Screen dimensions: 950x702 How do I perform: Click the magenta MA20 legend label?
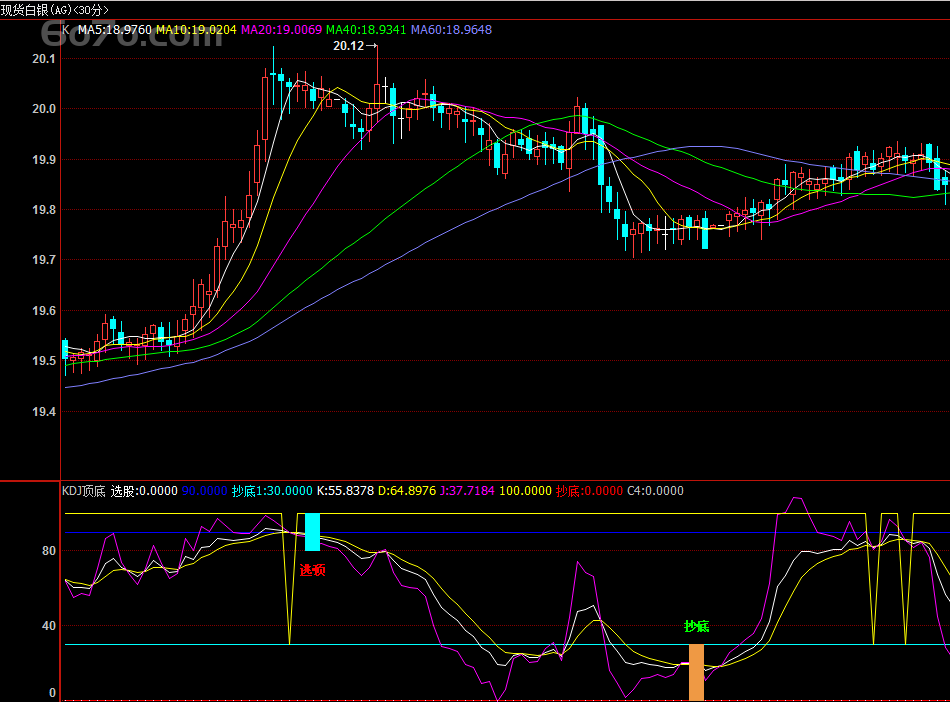click(281, 30)
